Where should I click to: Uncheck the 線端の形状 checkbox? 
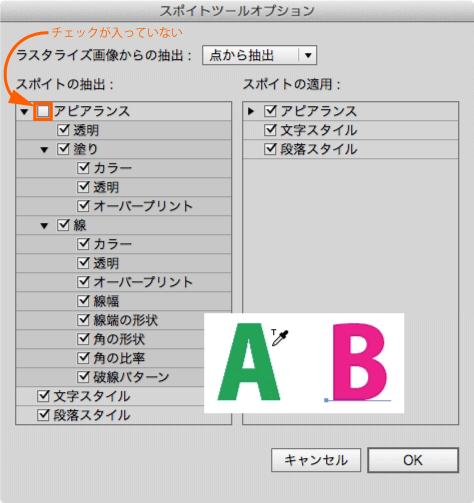(x=83, y=320)
